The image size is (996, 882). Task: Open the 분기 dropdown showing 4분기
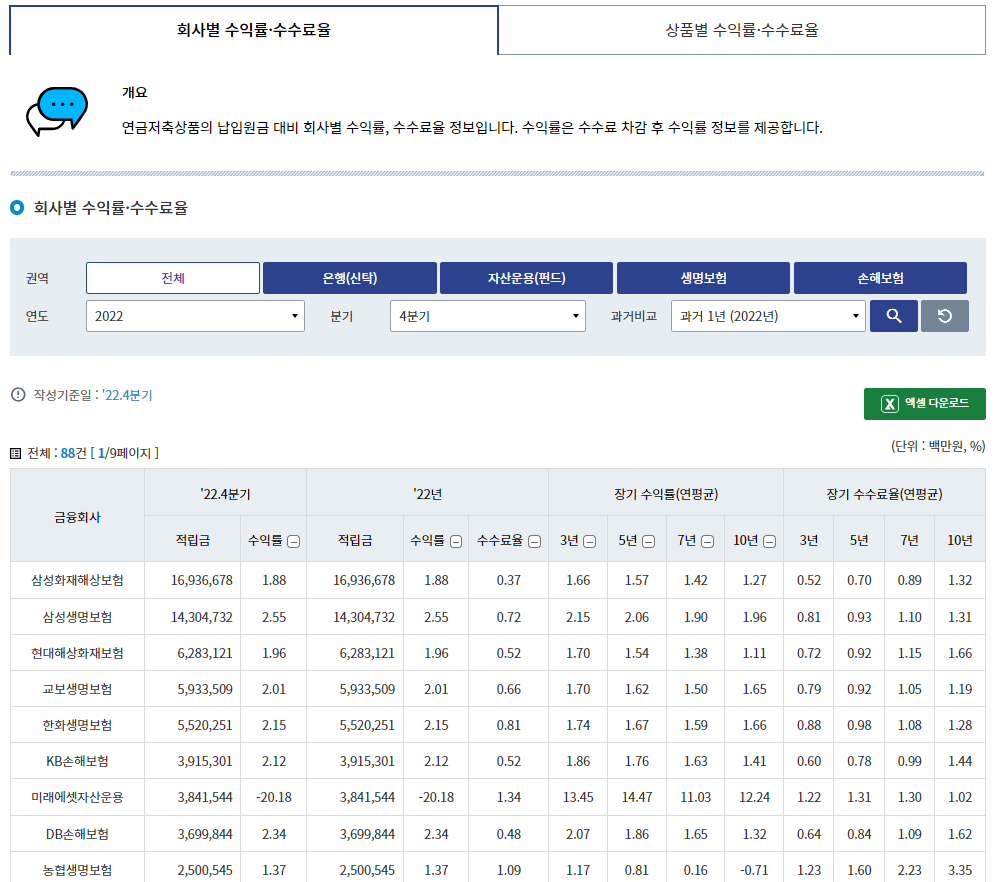[x=487, y=315]
